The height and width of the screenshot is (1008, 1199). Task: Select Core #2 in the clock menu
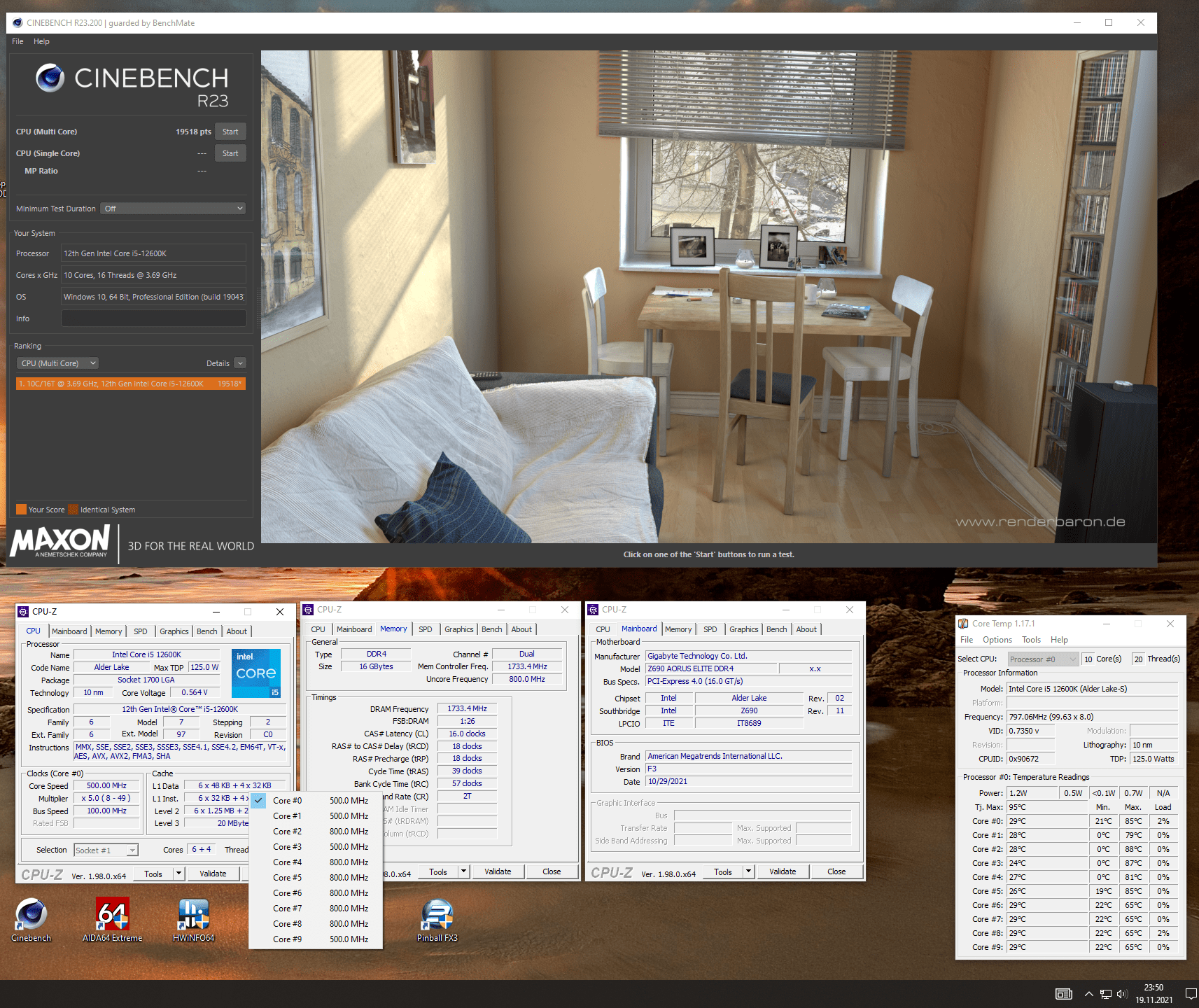click(x=316, y=832)
